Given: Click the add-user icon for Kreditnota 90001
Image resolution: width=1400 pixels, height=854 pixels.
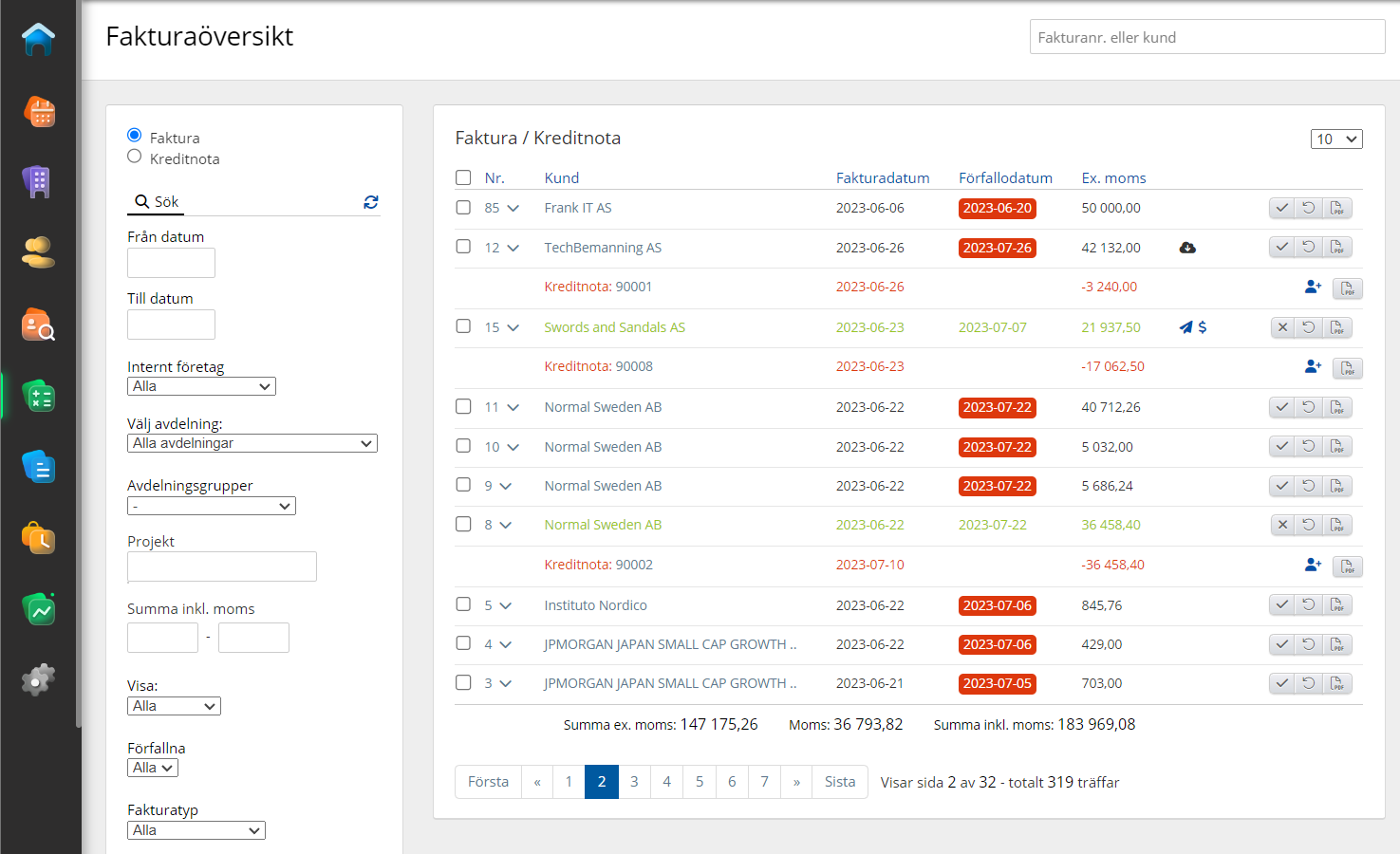Looking at the screenshot, I should click(1313, 287).
